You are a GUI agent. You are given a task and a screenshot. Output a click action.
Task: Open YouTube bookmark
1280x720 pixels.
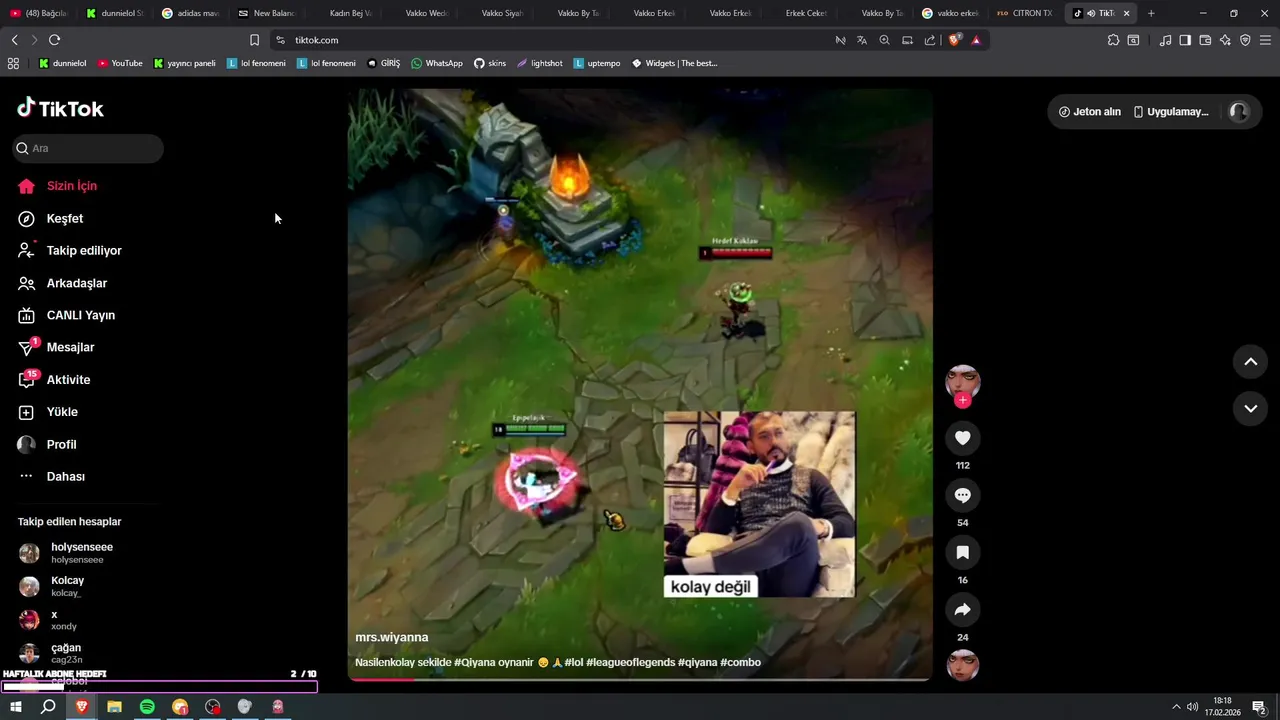[120, 63]
